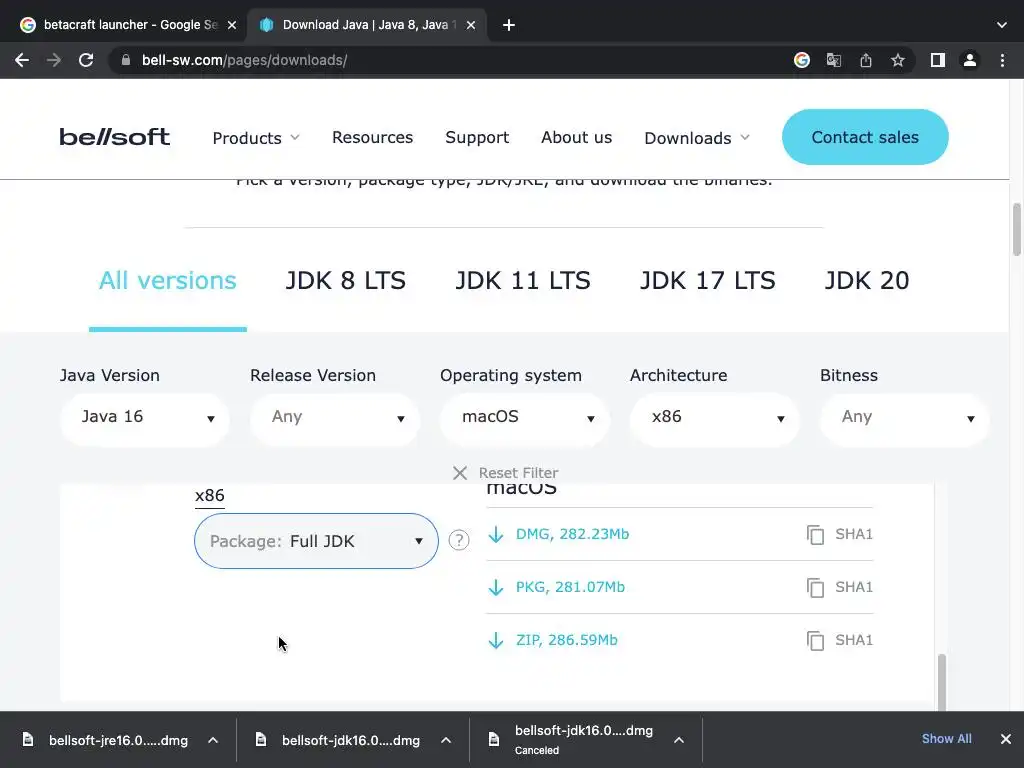The image size is (1024, 768).
Task: Click the ZIP download arrow icon
Action: point(496,640)
